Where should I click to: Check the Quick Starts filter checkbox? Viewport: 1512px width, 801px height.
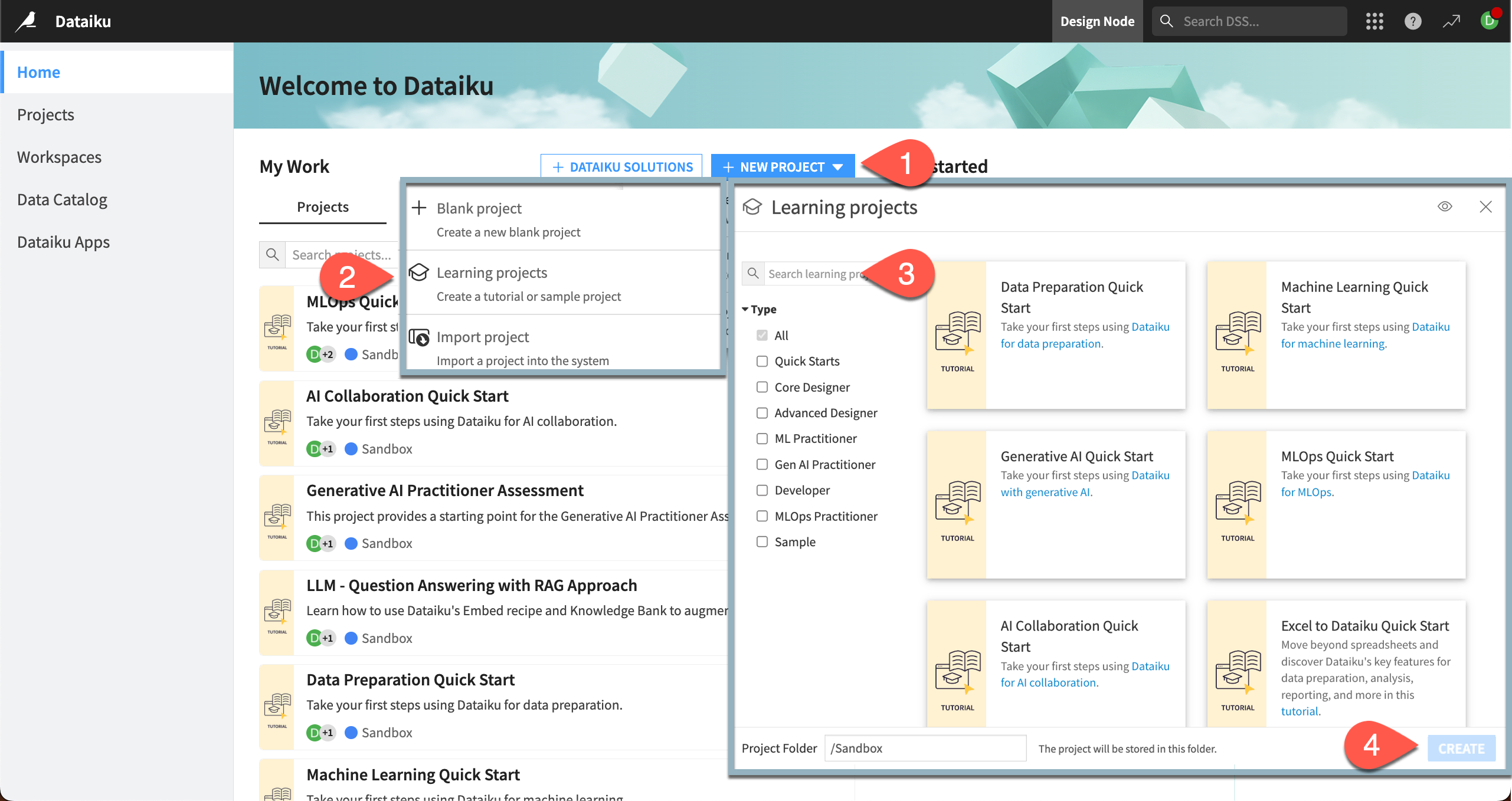761,361
